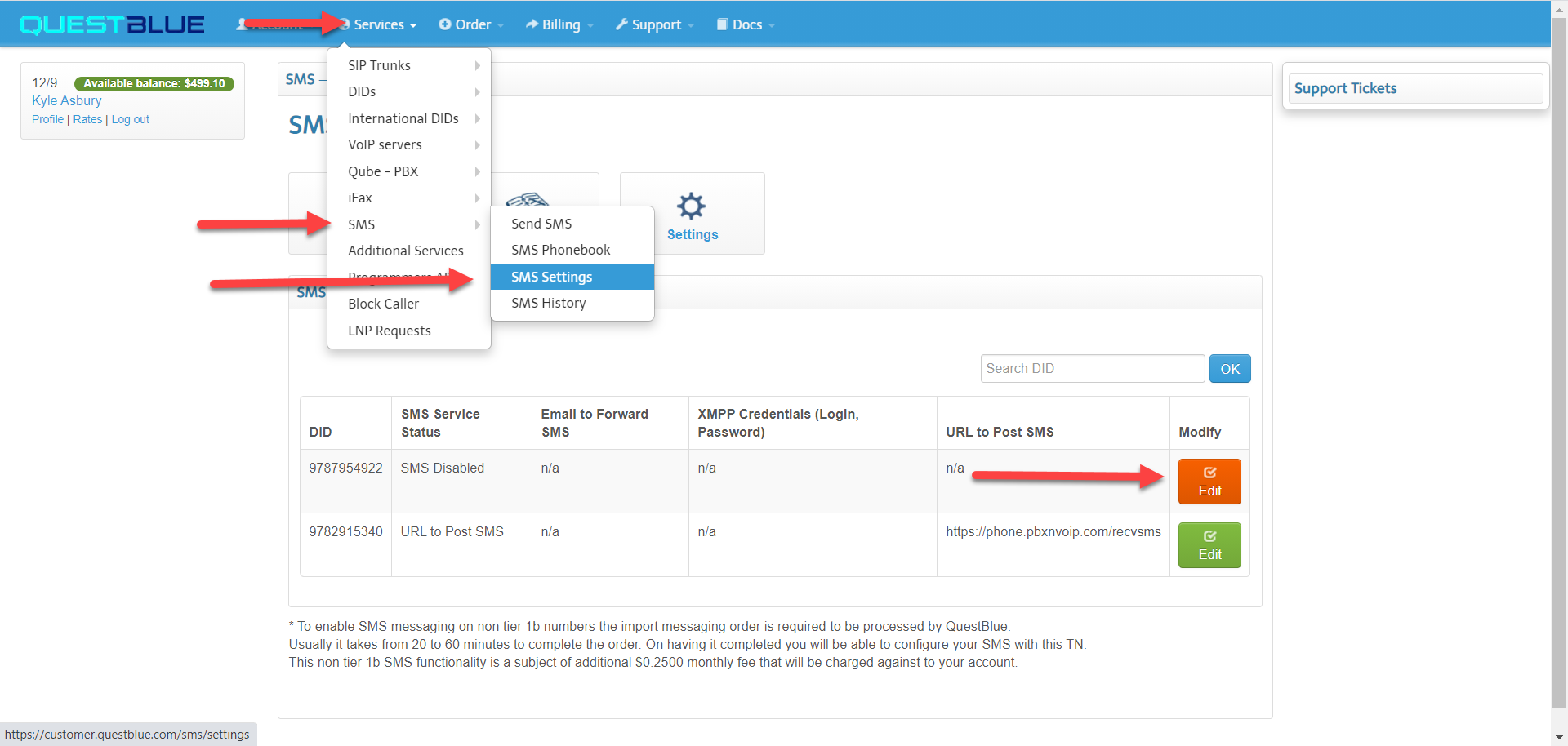The width and height of the screenshot is (1568, 746).
Task: Open the Rates link
Action: click(x=87, y=119)
